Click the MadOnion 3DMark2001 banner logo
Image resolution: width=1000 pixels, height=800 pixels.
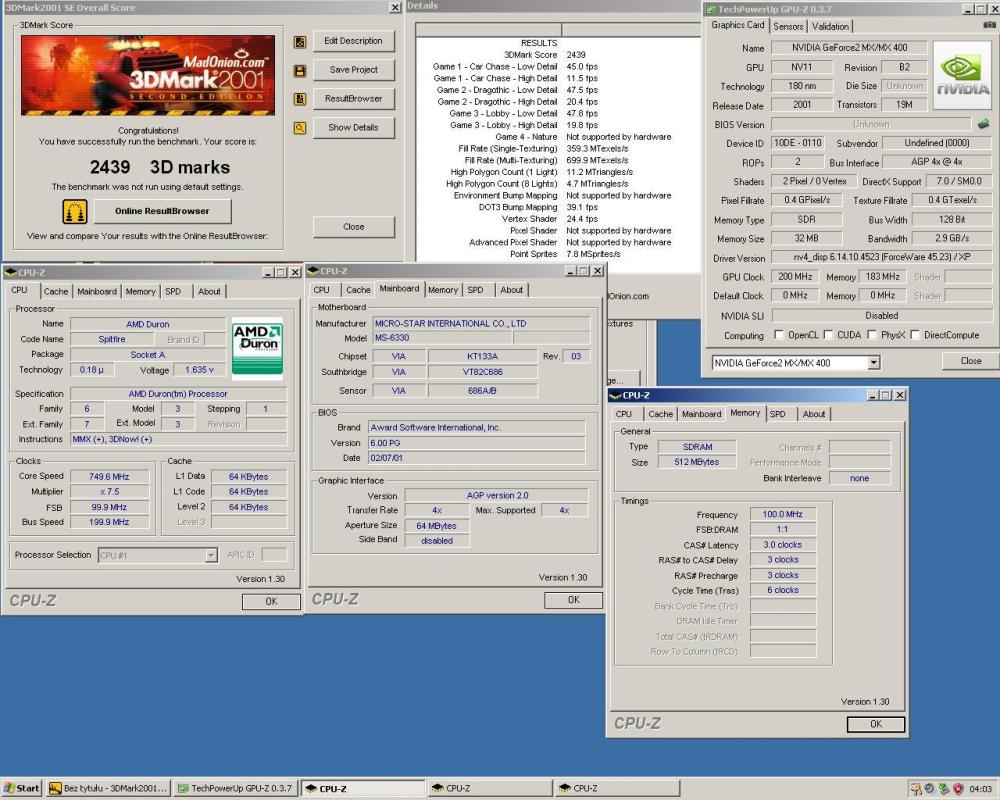[x=150, y=75]
